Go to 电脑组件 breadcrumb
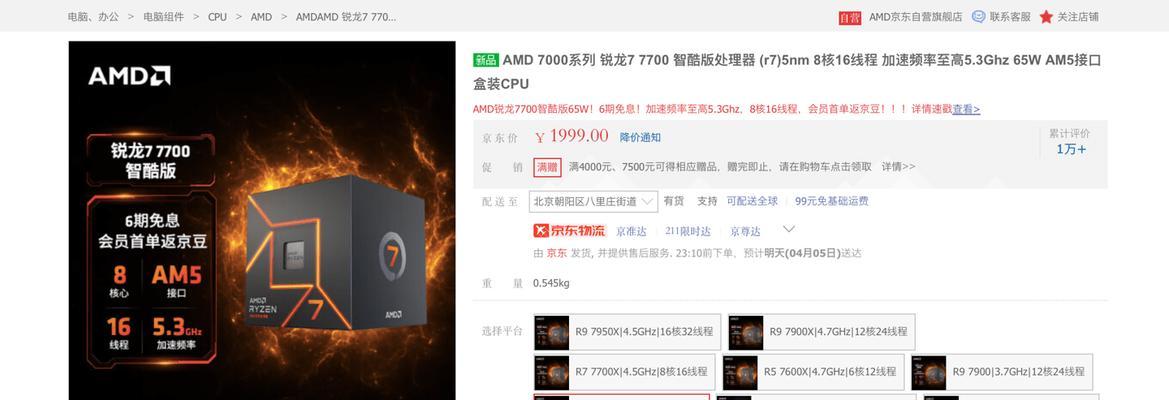The height and width of the screenshot is (400, 1169). (x=163, y=16)
